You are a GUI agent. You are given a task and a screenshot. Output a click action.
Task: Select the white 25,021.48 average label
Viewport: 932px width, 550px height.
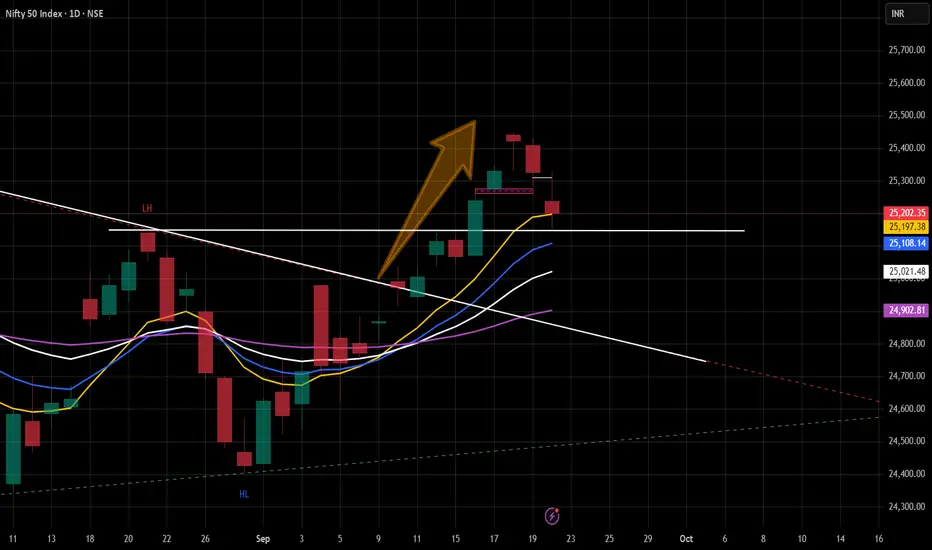click(906, 272)
